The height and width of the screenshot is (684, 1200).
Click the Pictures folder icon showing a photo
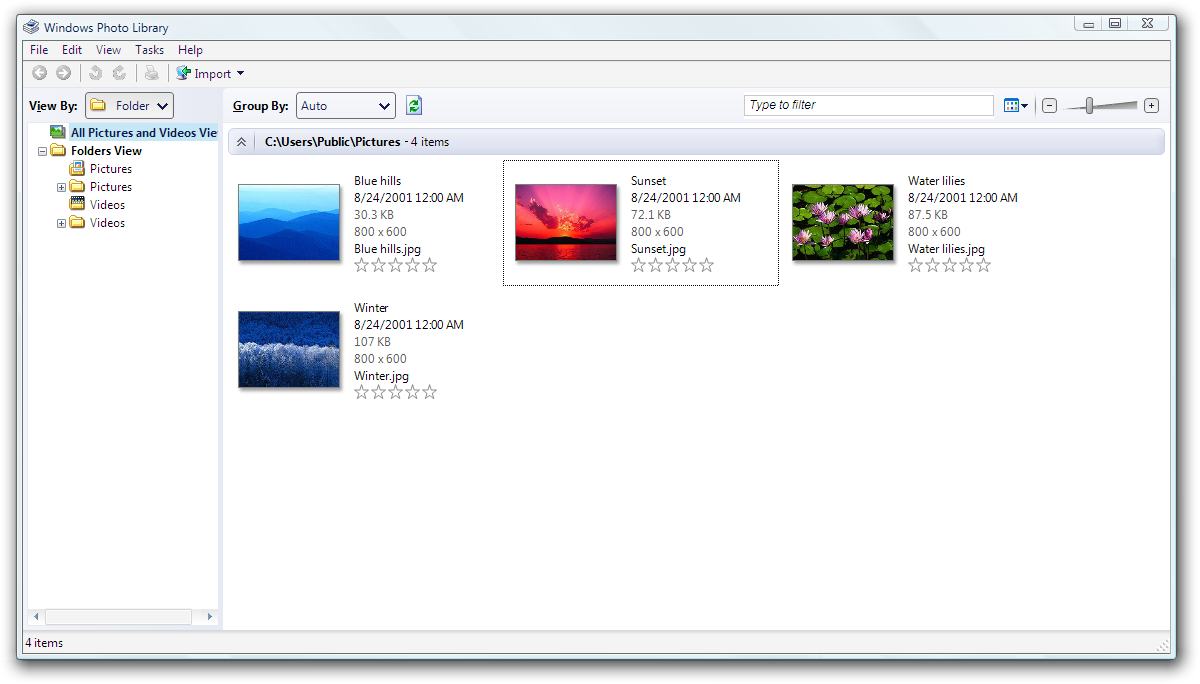click(77, 168)
